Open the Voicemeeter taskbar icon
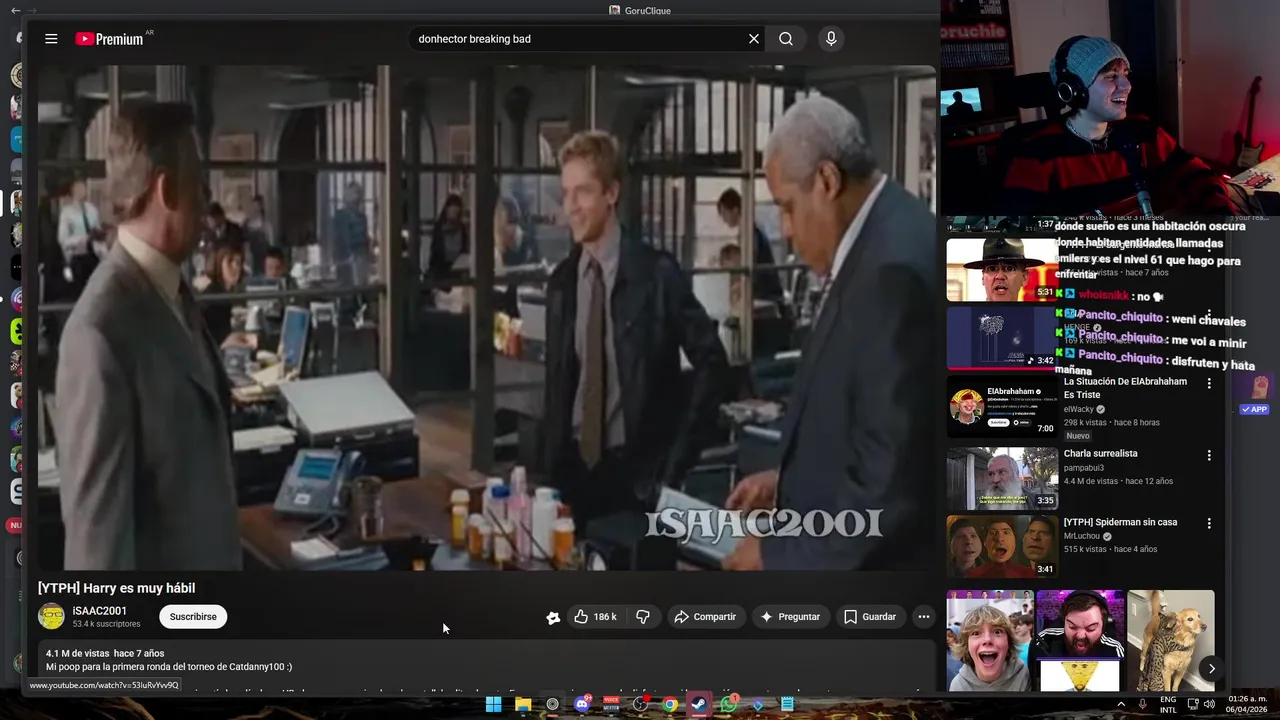The width and height of the screenshot is (1280, 720). [x=611, y=704]
